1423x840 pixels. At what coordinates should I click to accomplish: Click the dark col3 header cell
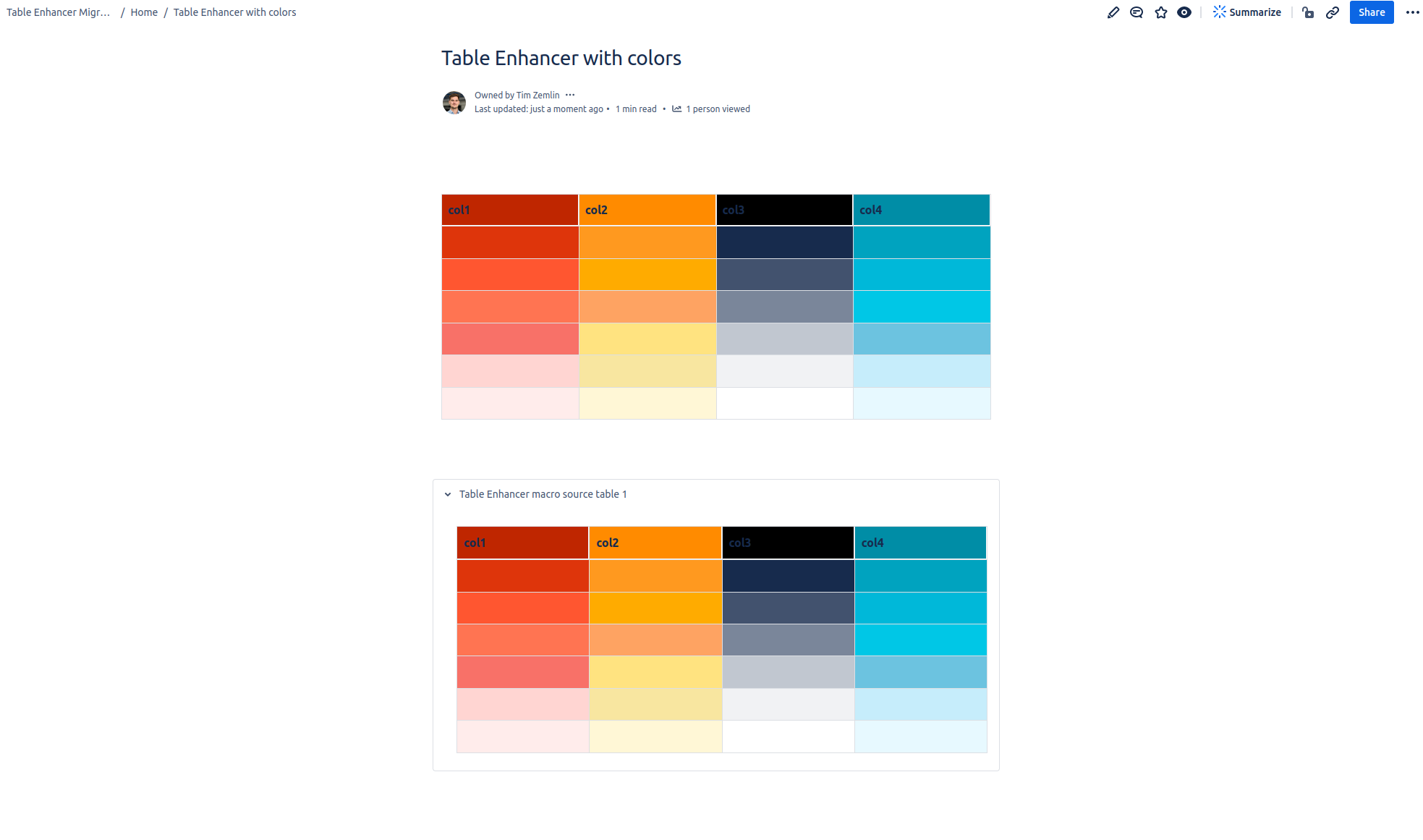coord(784,210)
